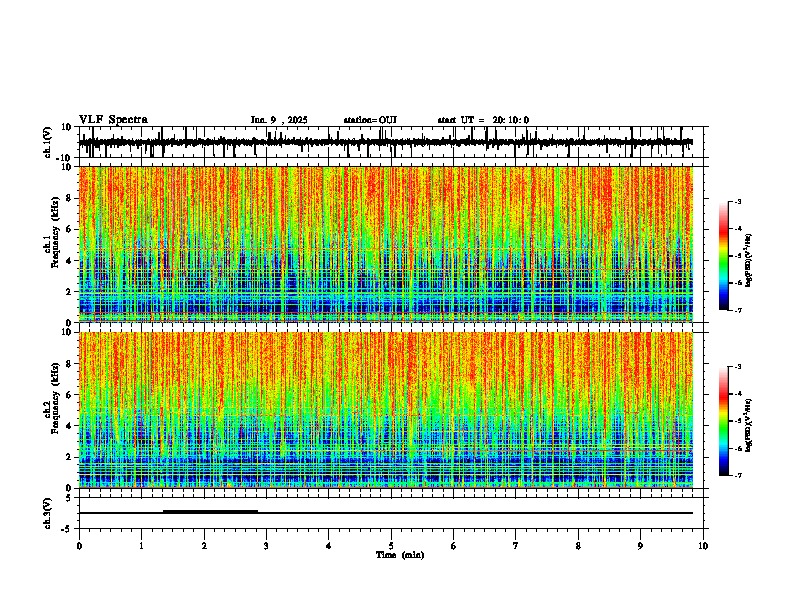792x612 pixels.
Task: Click the ch.2 spectrogram color scale bar
Action: (723, 421)
